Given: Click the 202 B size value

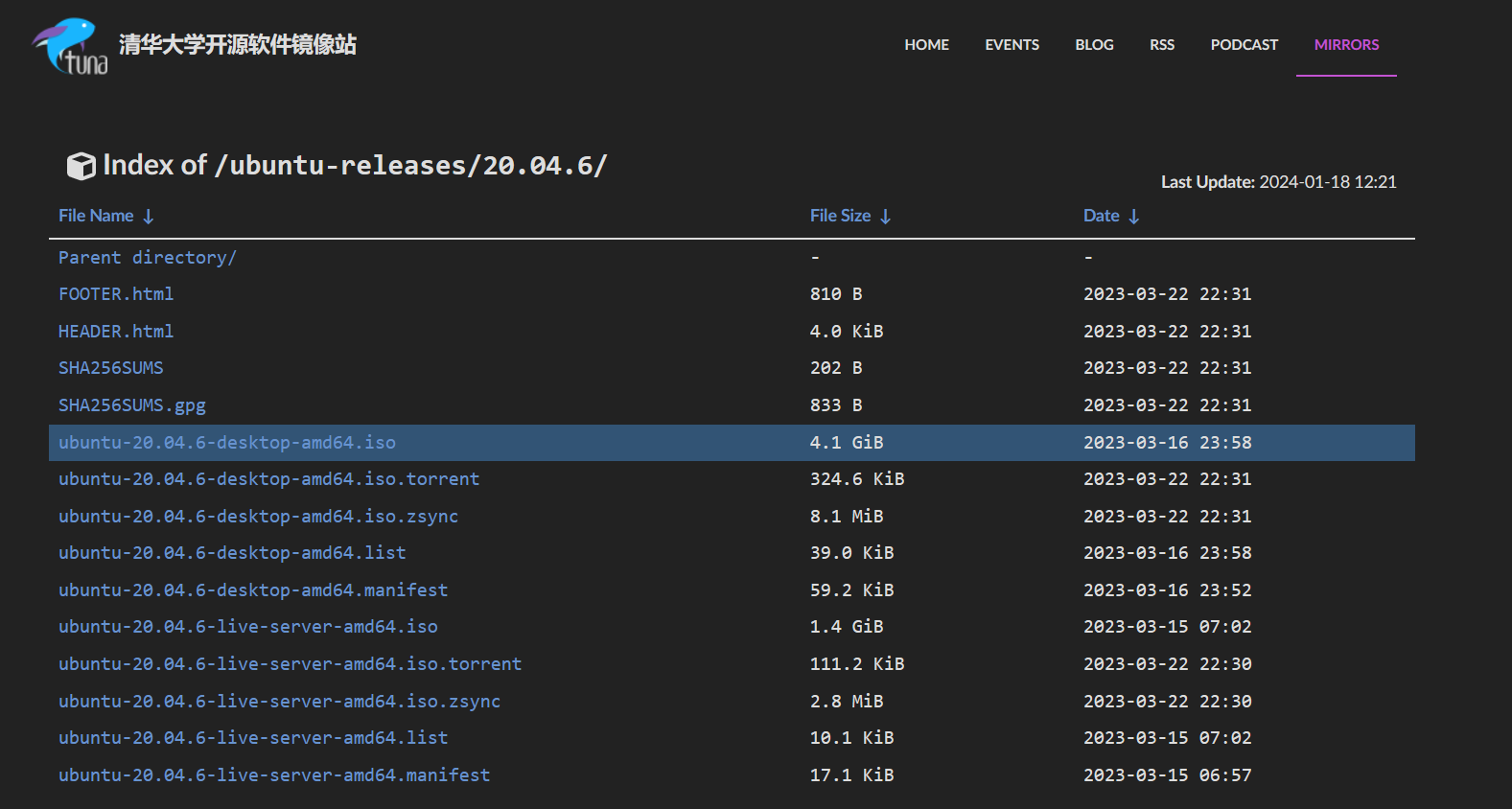Looking at the screenshot, I should click(836, 368).
